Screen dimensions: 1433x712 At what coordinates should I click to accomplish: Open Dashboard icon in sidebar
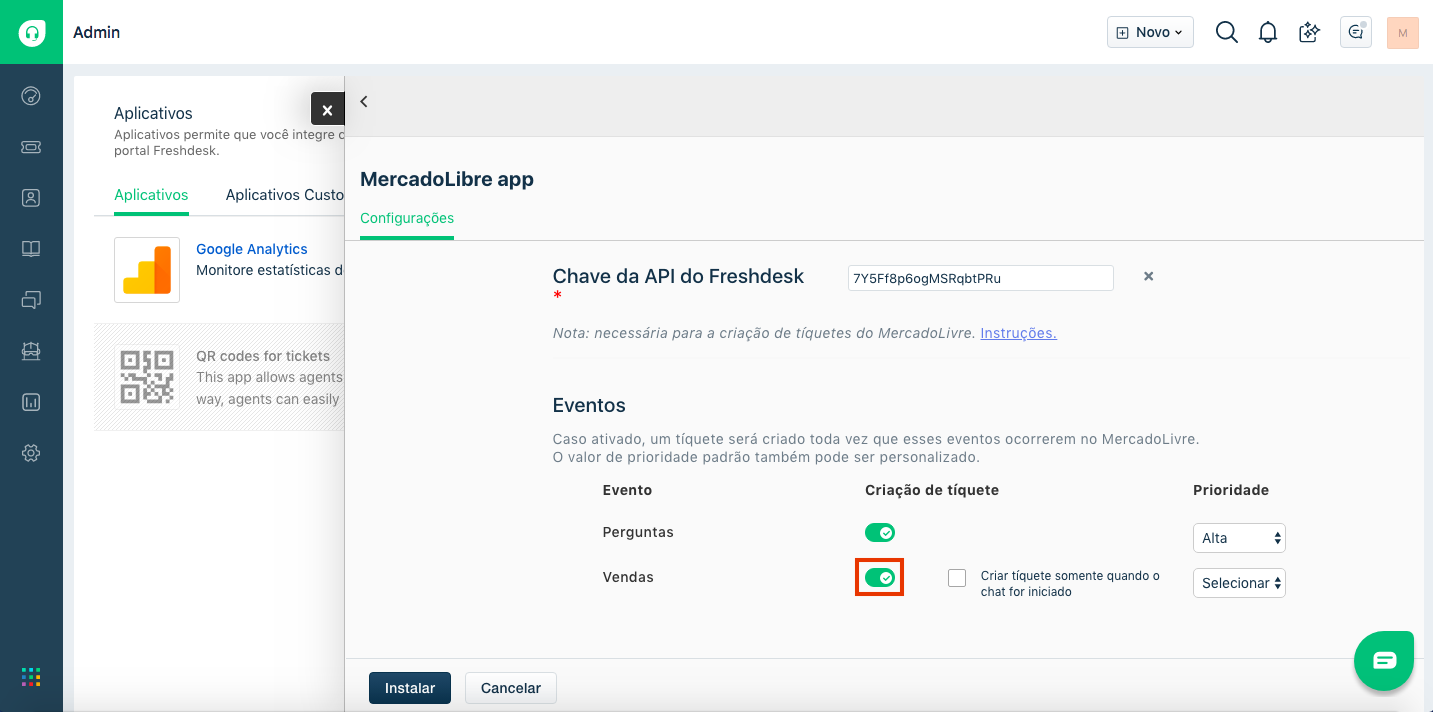click(31, 96)
